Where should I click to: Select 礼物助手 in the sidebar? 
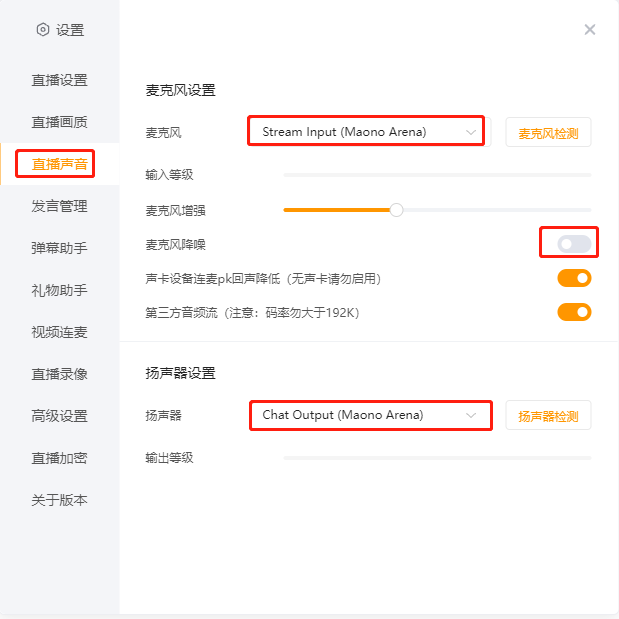point(59,290)
